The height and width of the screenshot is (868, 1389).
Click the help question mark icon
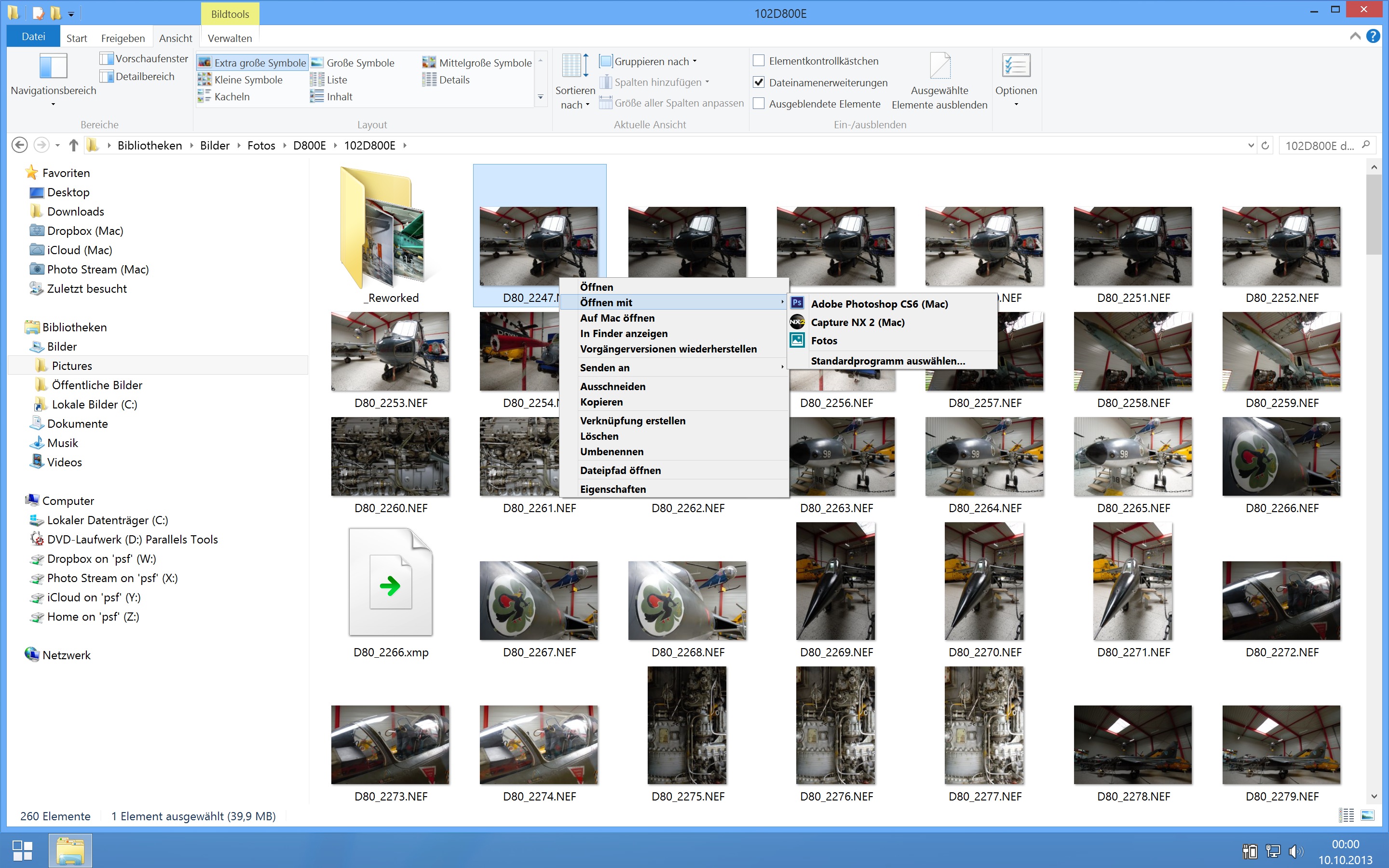[1373, 36]
